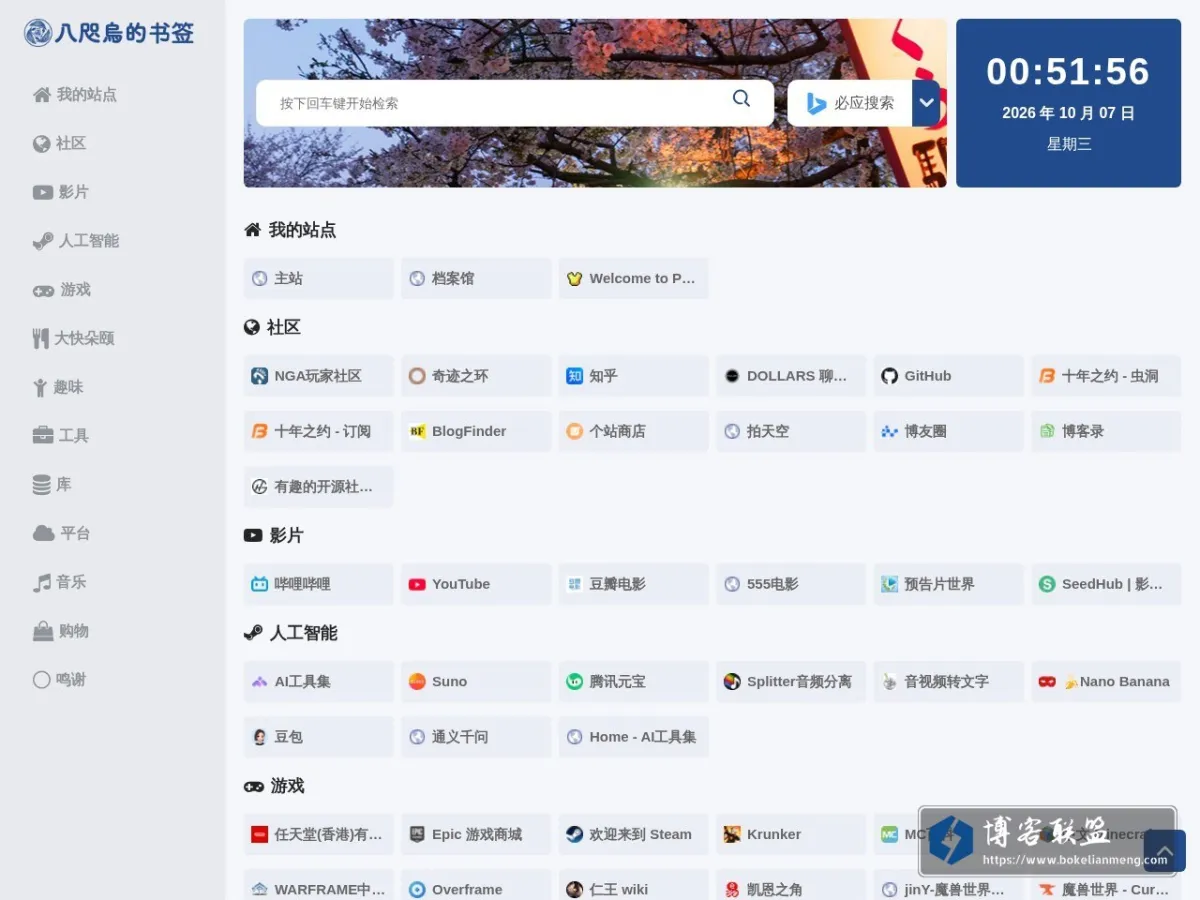
Task: Click the Bing logo icon
Action: point(817,103)
